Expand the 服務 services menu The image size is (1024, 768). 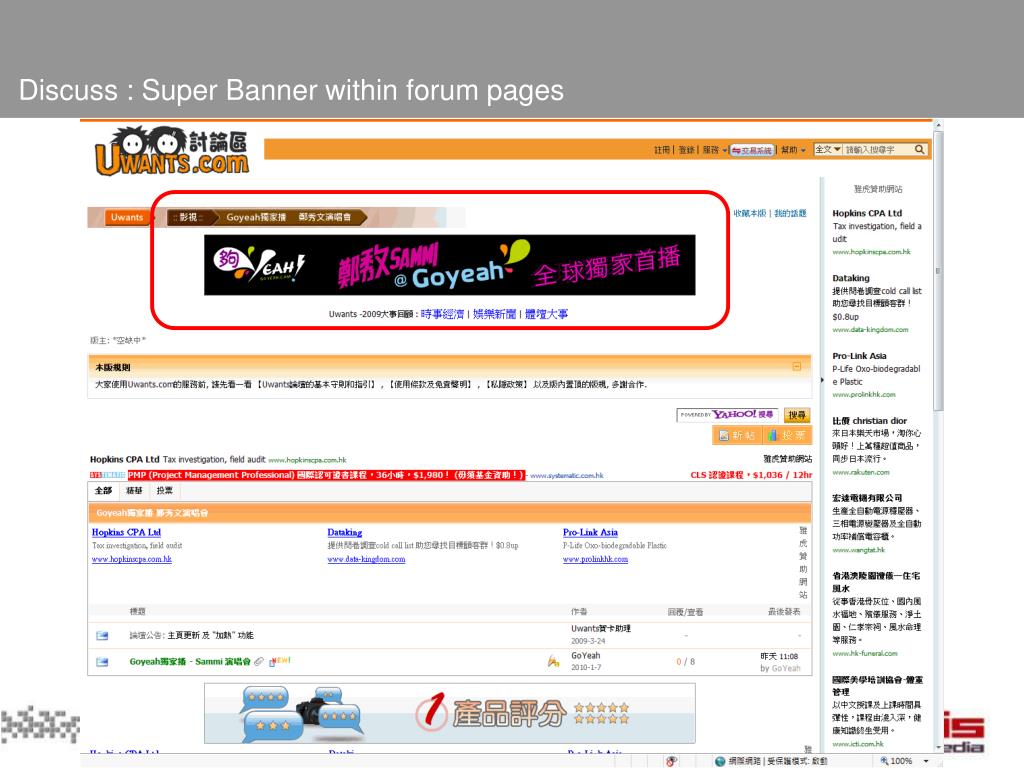(x=714, y=150)
